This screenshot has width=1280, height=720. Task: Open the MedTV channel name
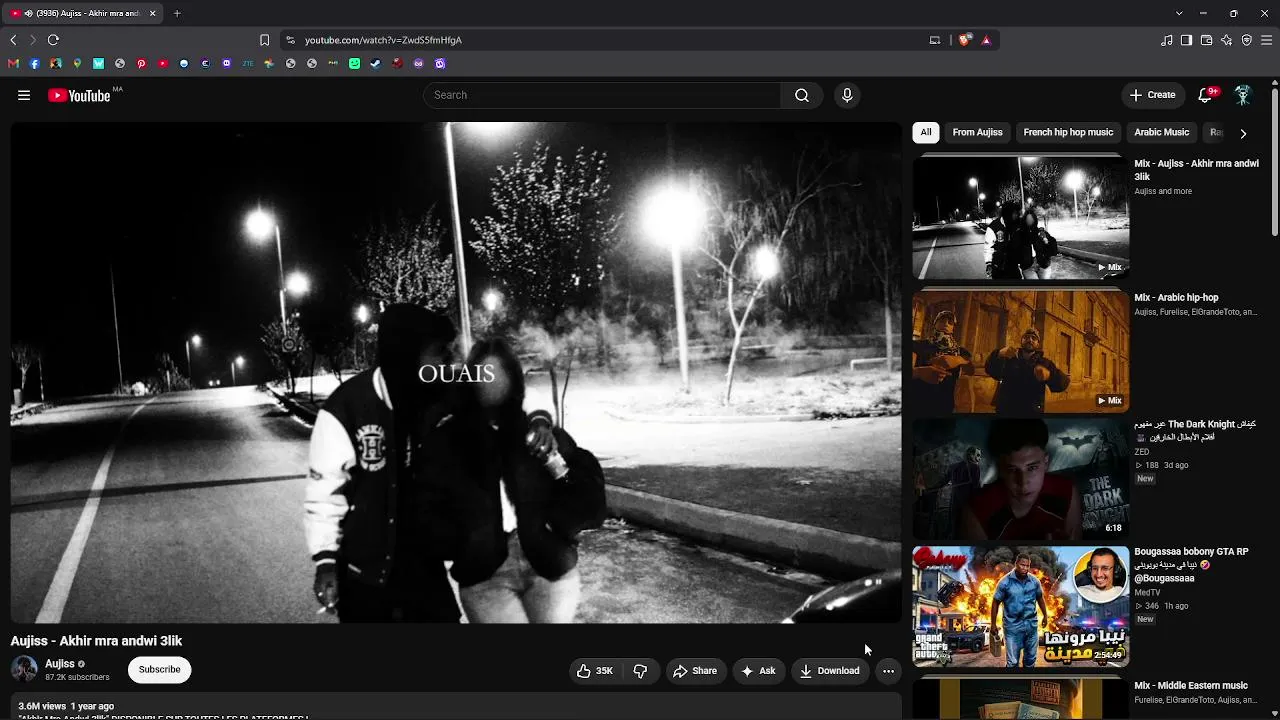tap(1147, 593)
